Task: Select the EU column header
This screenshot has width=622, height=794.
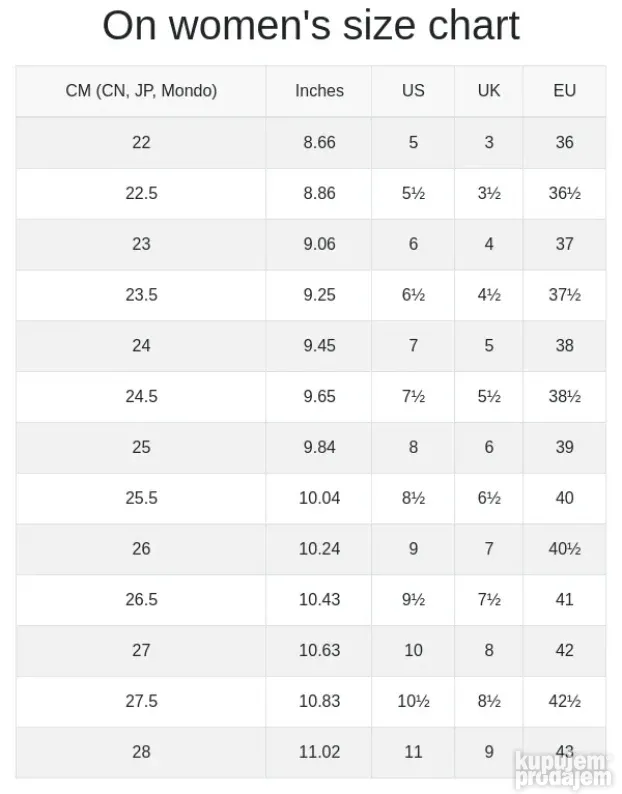Action: coord(564,91)
